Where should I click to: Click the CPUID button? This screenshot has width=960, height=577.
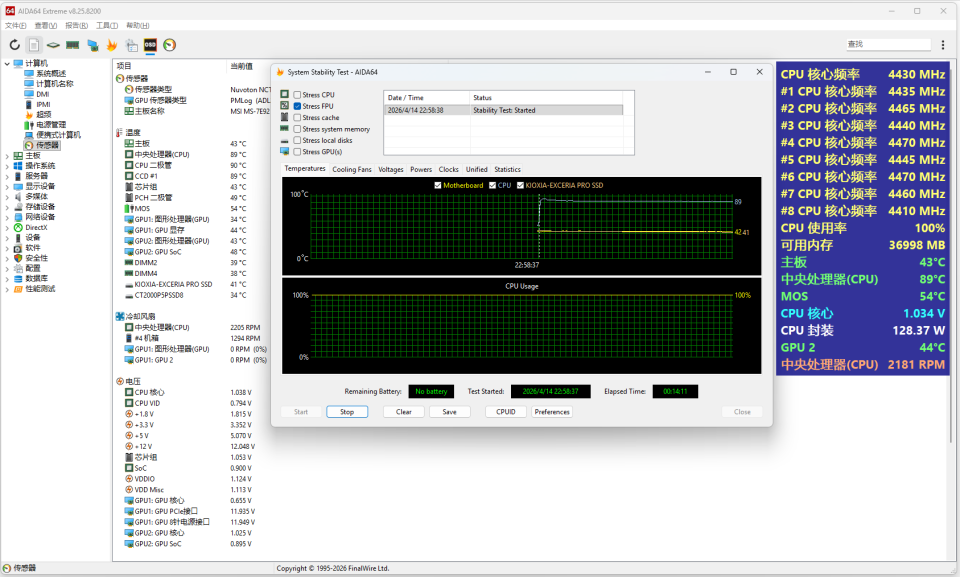506,412
